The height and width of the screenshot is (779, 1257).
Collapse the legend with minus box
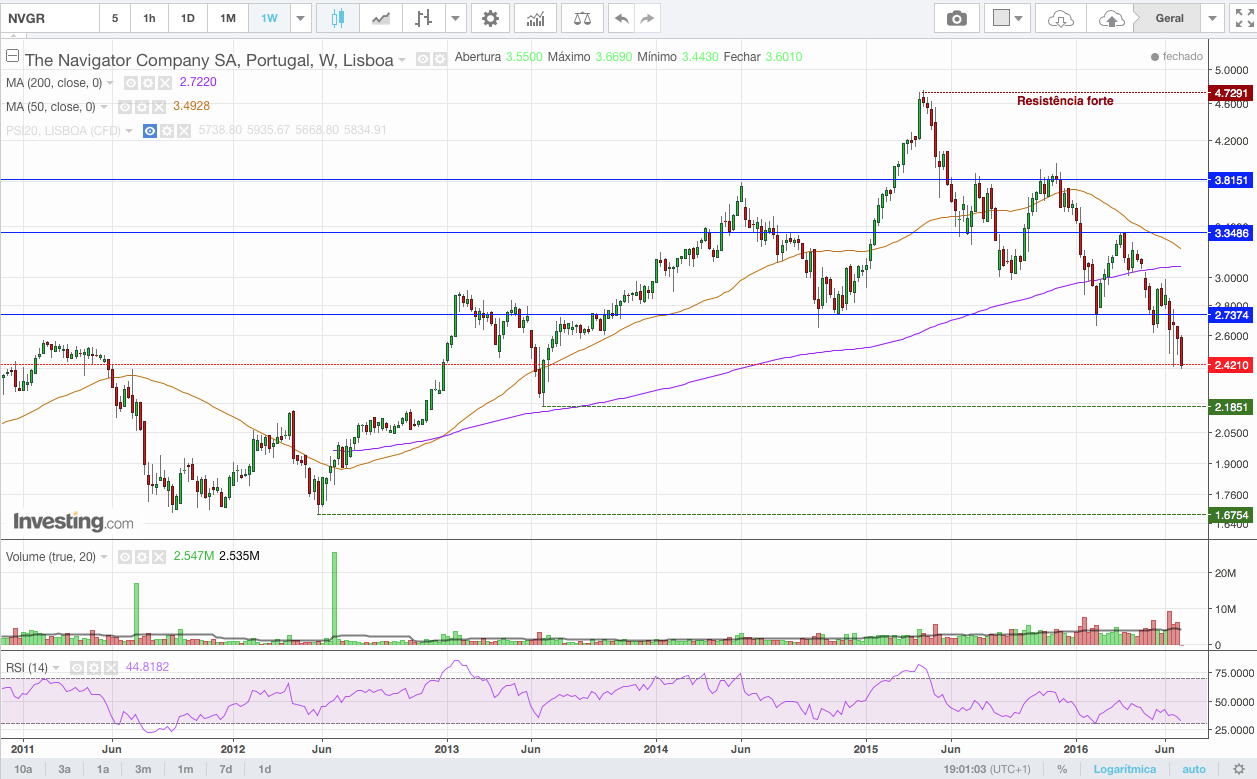point(13,57)
